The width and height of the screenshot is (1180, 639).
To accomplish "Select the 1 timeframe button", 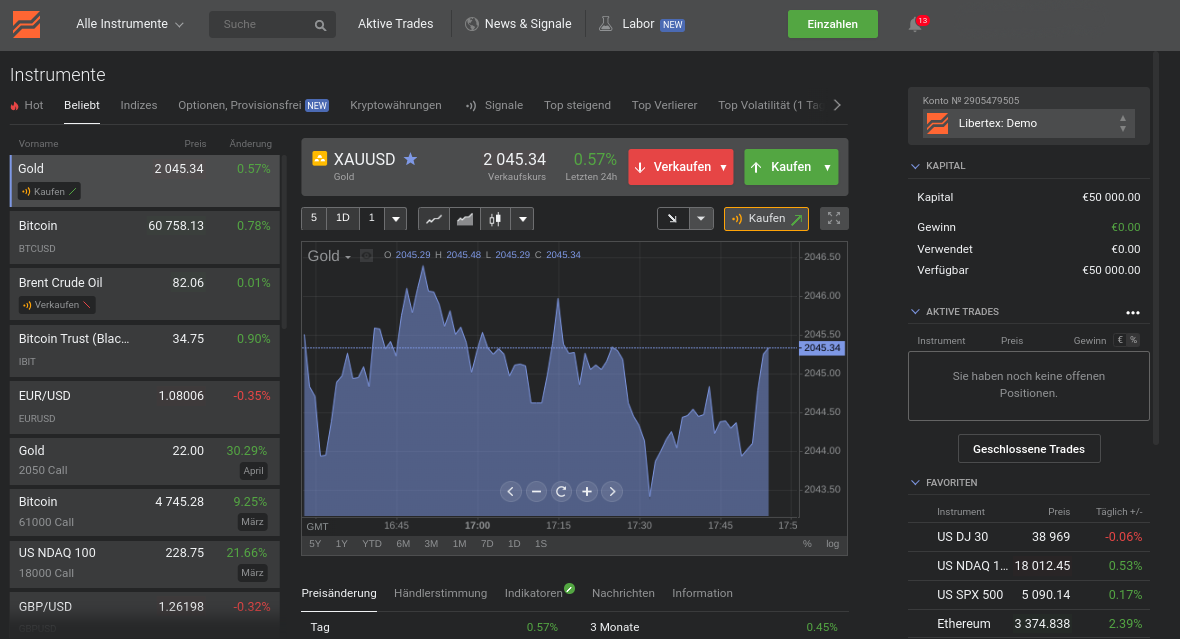I will coord(371,218).
